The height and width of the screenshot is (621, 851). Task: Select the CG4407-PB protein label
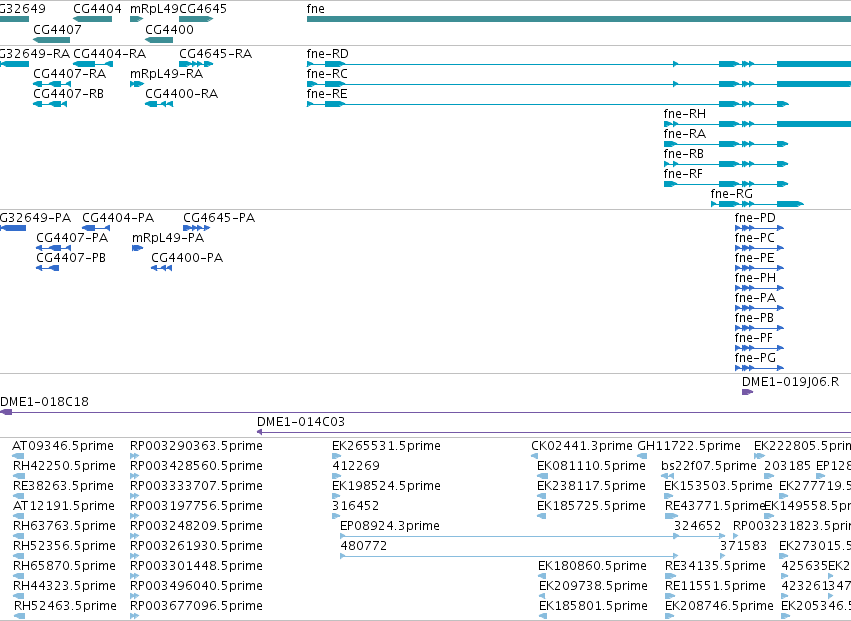71,258
